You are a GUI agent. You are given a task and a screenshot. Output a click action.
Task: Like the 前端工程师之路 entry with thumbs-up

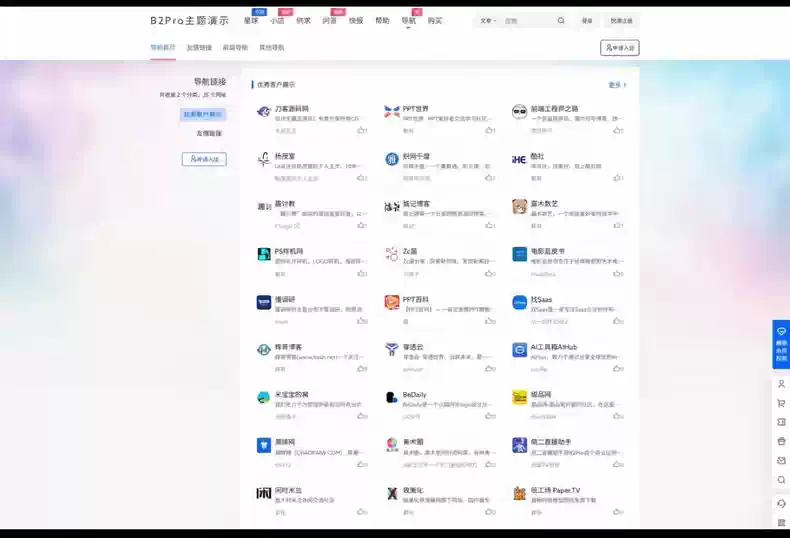click(617, 130)
